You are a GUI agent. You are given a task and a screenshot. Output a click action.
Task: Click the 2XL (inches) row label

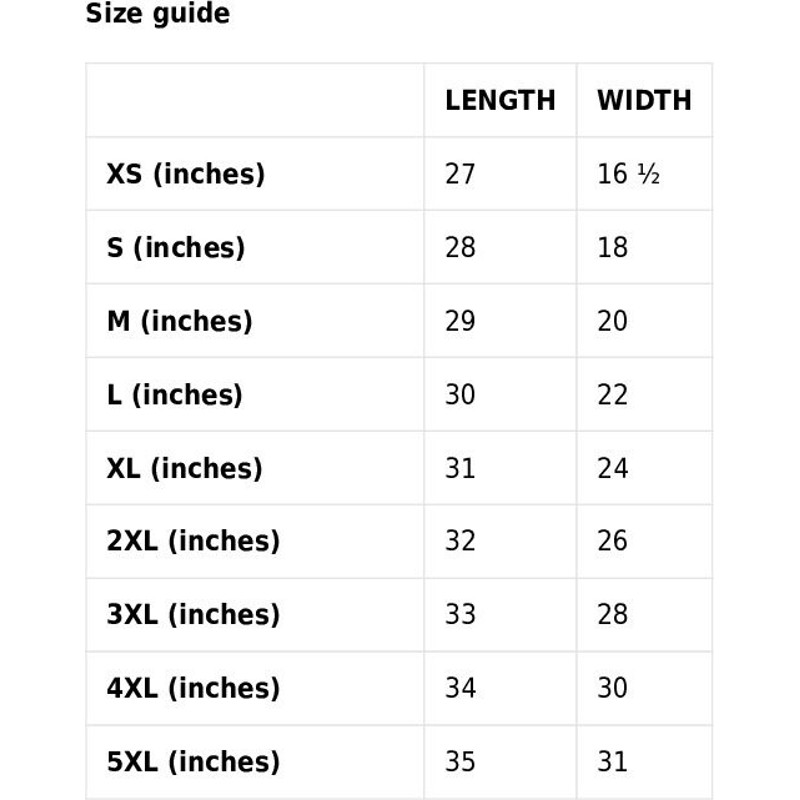[193, 541]
